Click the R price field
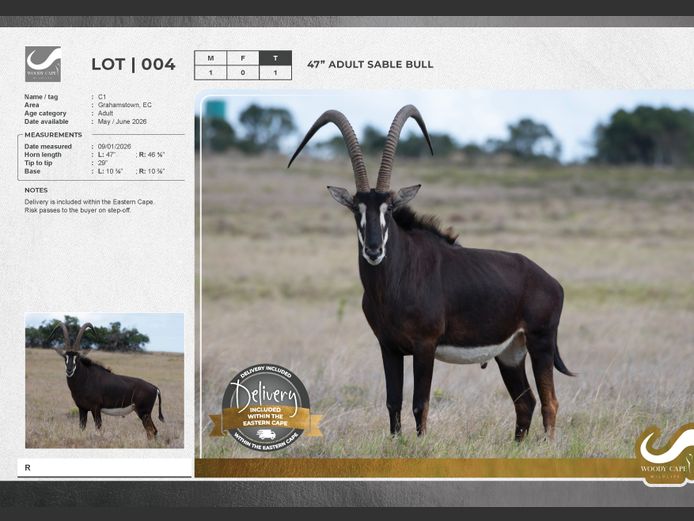The image size is (694, 521). coord(104,467)
